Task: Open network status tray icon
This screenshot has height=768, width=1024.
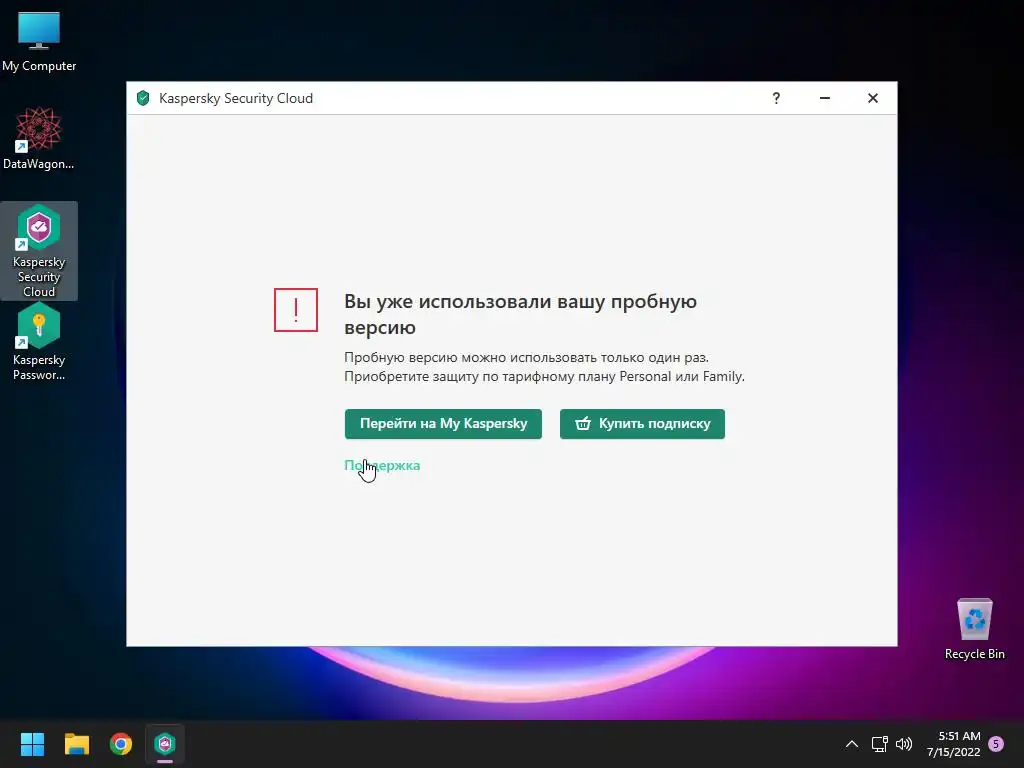Action: (880, 744)
